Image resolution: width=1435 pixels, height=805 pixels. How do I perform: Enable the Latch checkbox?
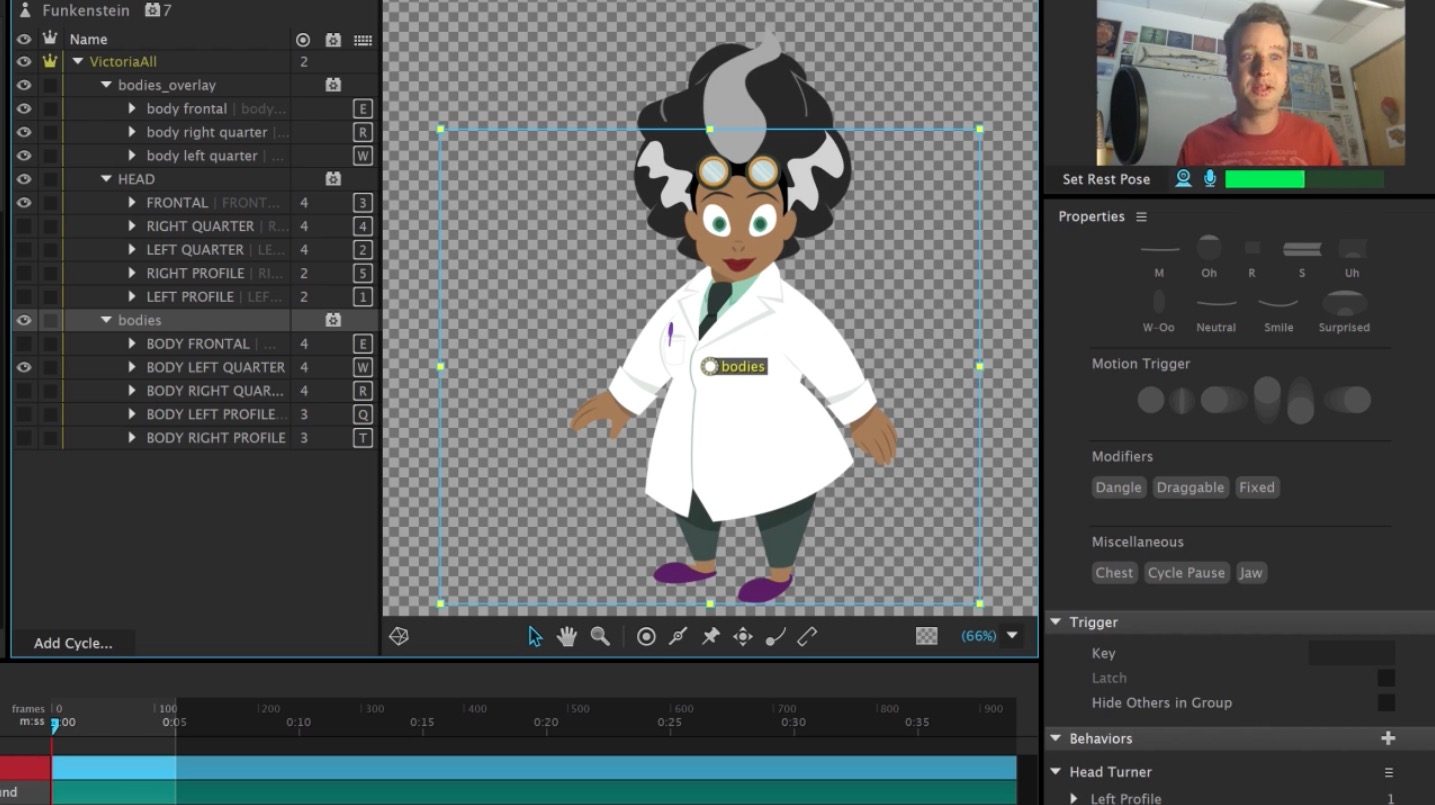point(1386,678)
